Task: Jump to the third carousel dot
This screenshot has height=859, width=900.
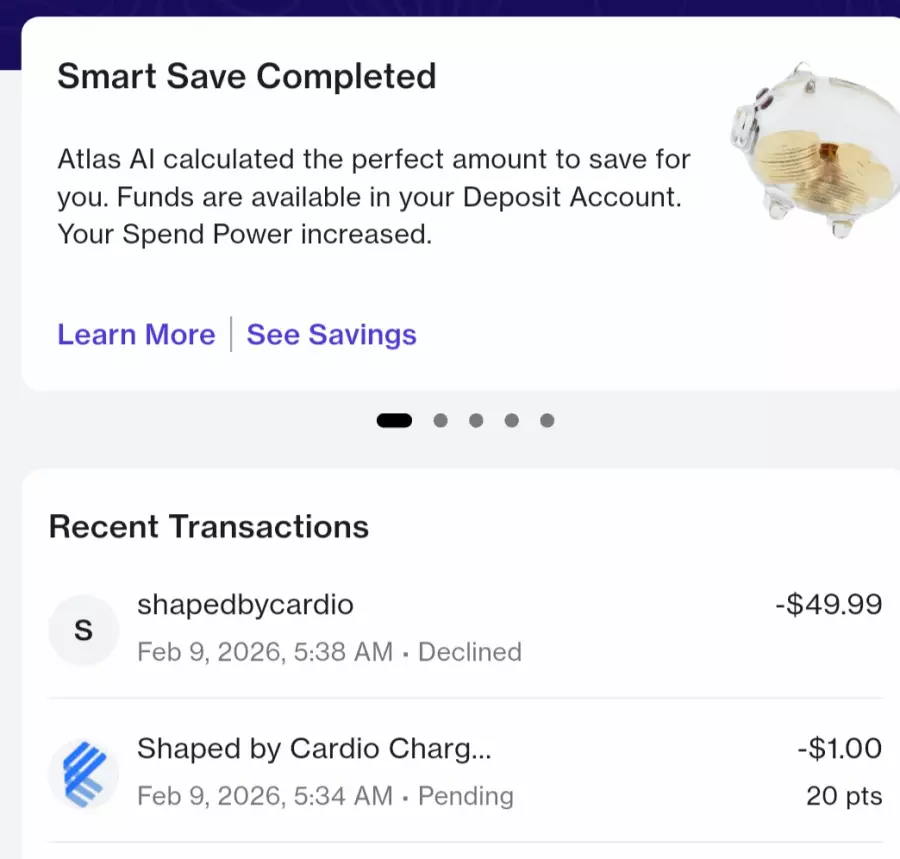Action: tap(476, 421)
